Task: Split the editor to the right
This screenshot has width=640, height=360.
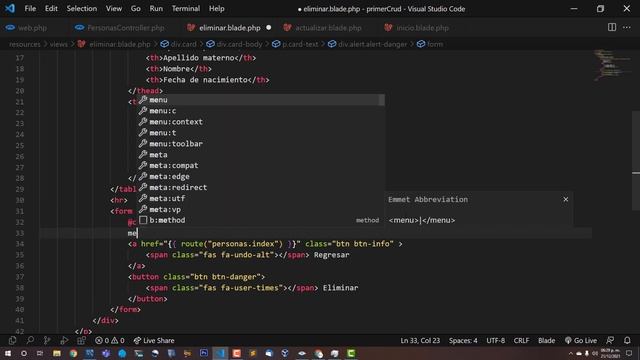Action: coord(612,27)
